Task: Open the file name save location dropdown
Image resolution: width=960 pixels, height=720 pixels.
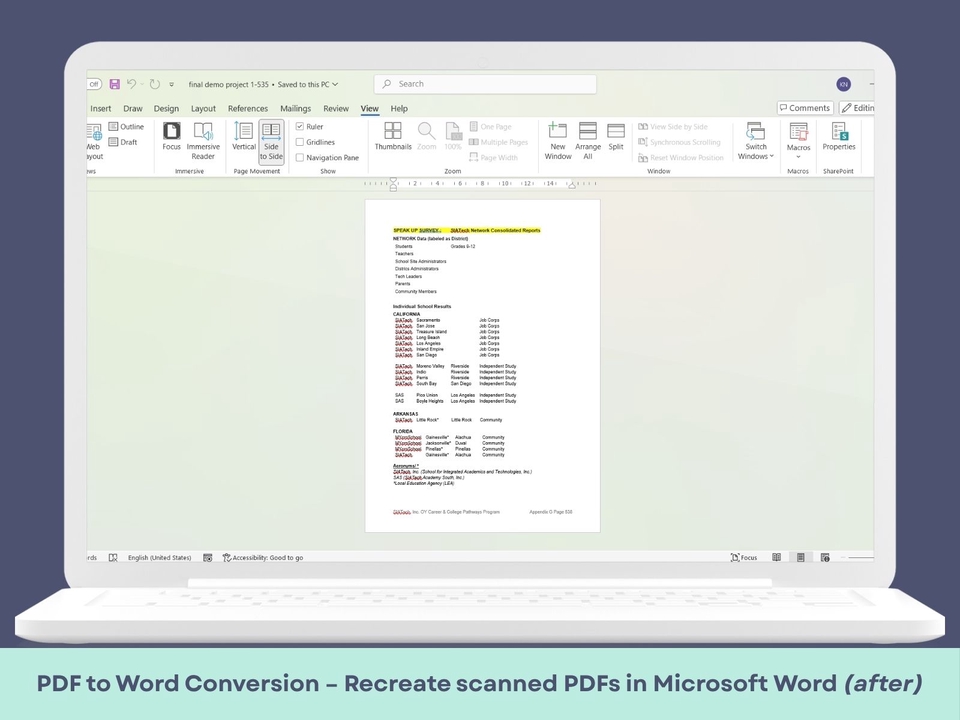Action: pos(335,84)
